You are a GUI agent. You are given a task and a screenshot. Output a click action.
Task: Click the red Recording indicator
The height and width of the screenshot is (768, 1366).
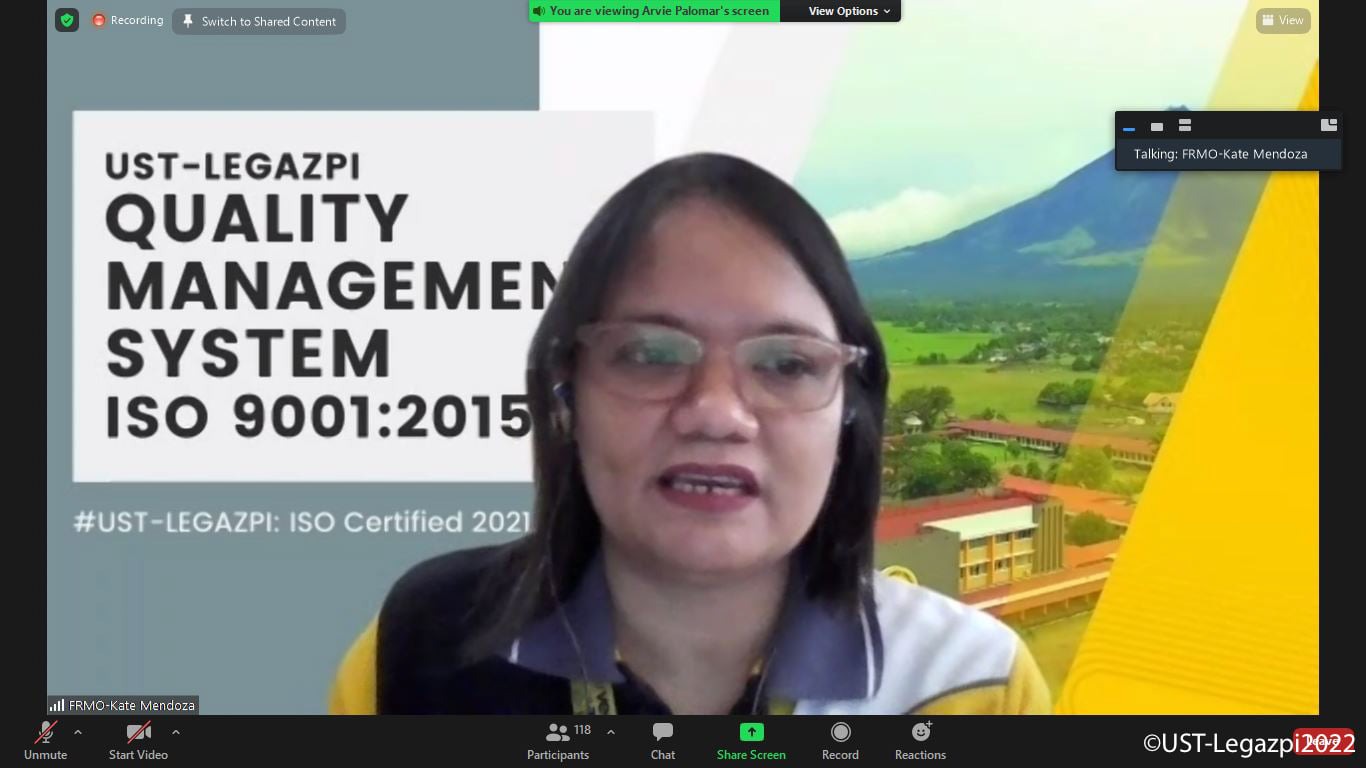(x=128, y=20)
